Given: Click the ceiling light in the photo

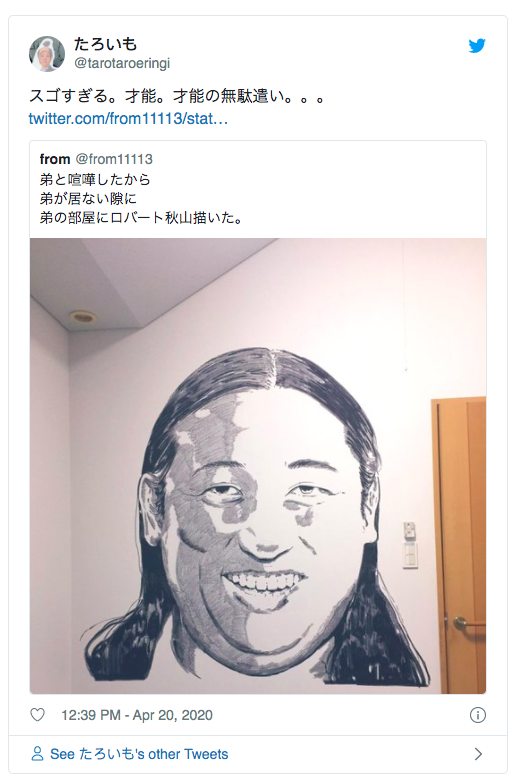Looking at the screenshot, I should point(83,317).
